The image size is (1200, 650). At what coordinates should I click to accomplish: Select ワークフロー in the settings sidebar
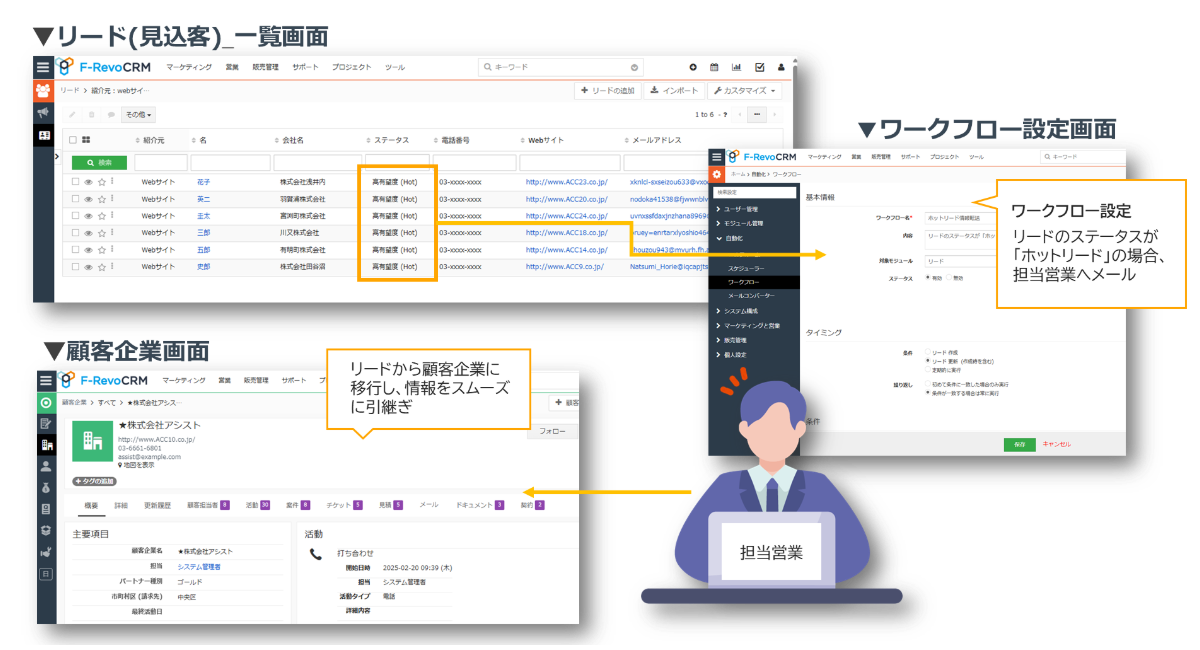745,283
